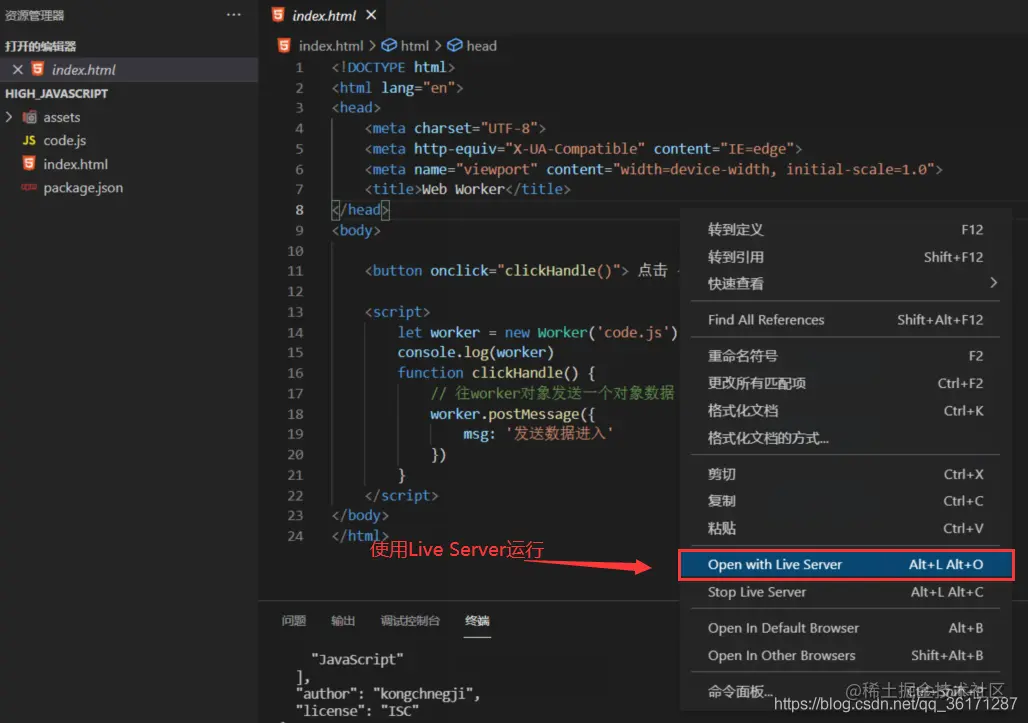Select index.html in HIGH_JAVASCRIPT tree

[x=129, y=164]
